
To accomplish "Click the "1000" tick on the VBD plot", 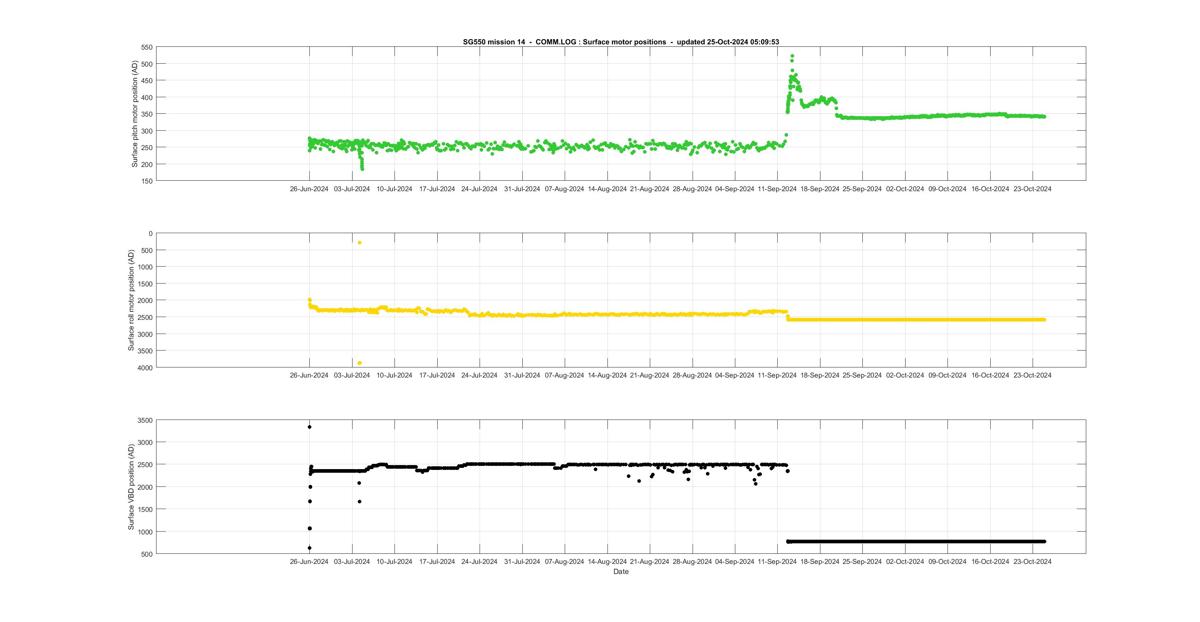I will tap(145, 532).
